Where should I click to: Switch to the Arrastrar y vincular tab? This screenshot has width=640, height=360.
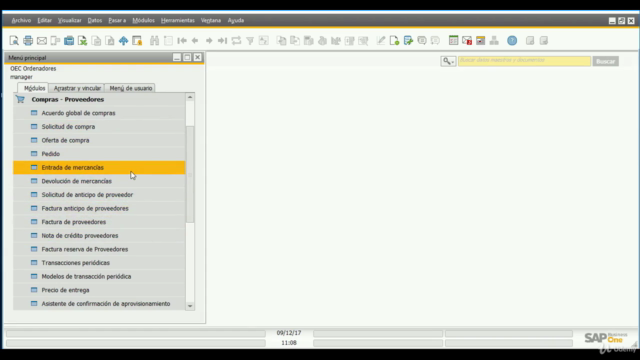(x=77, y=88)
